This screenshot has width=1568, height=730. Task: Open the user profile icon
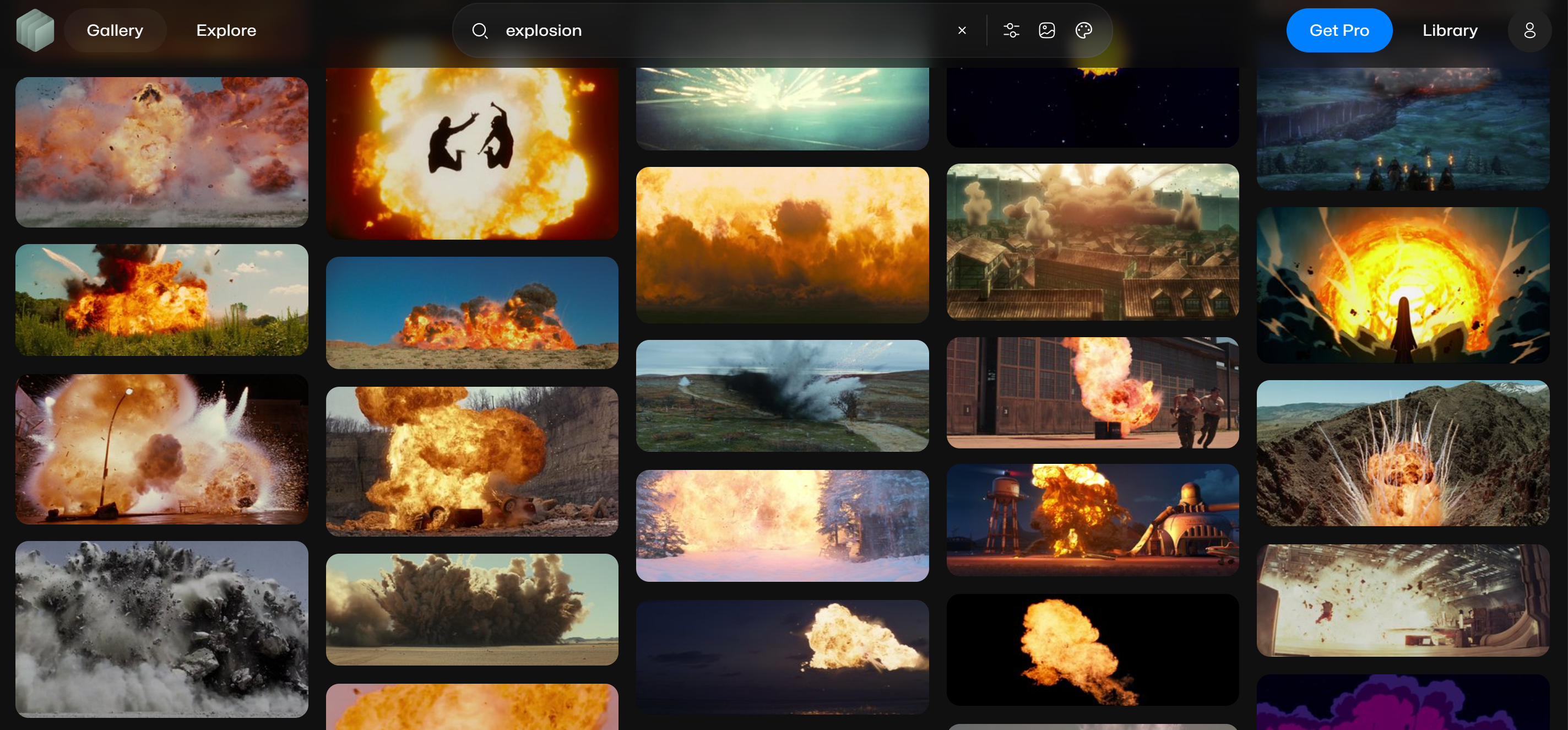[1529, 30]
